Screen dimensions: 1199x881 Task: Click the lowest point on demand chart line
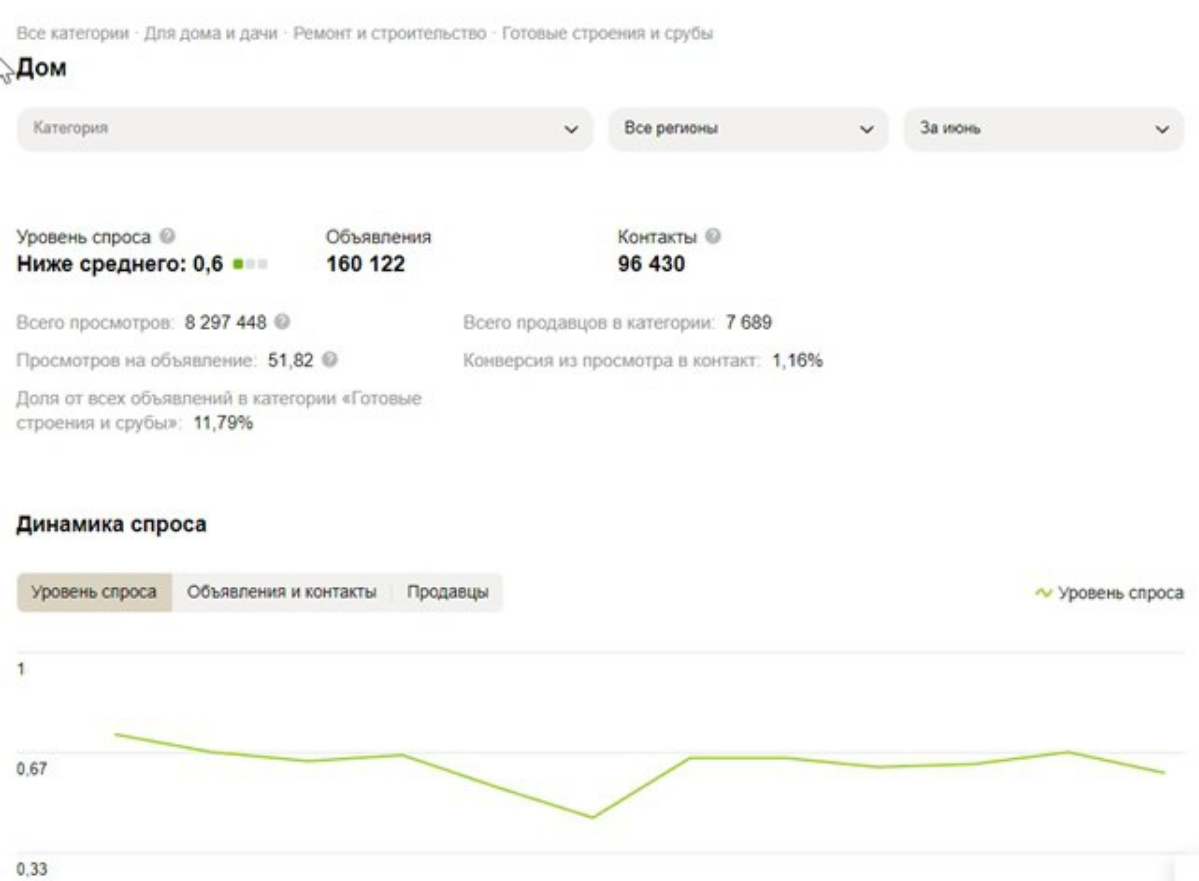coord(592,817)
